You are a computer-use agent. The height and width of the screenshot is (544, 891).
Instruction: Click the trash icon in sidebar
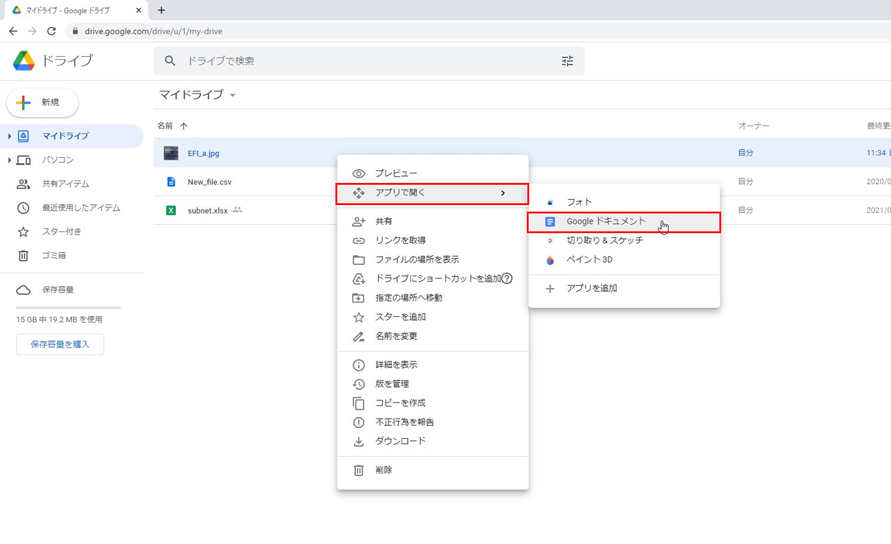[23, 256]
